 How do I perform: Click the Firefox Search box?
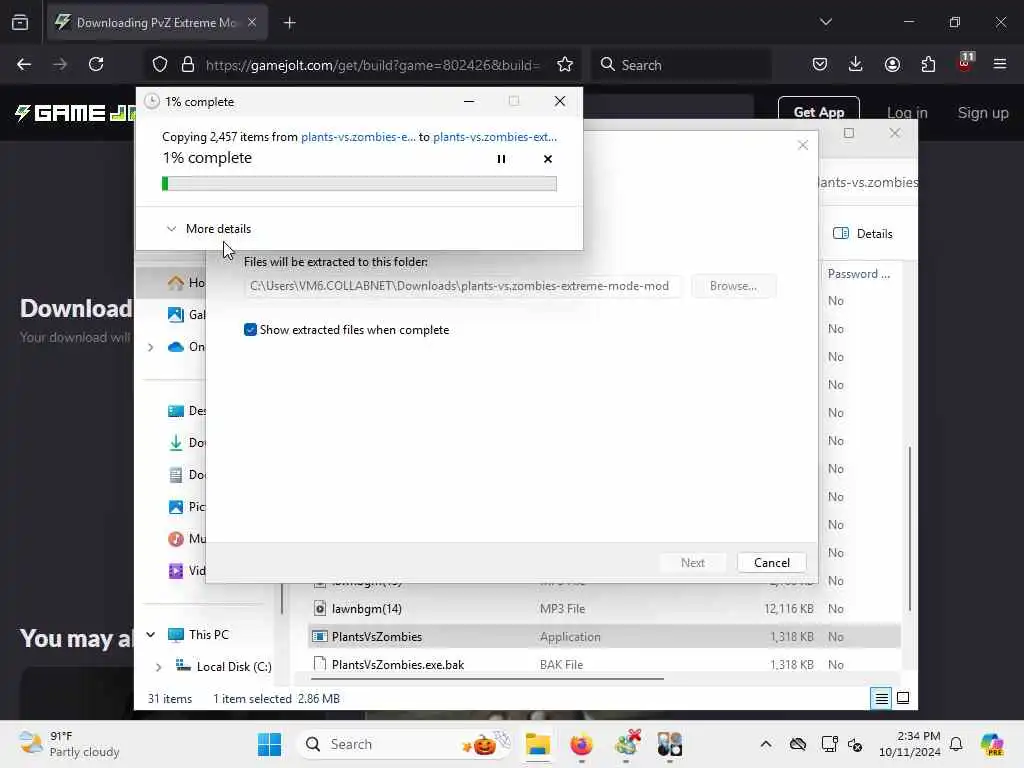(x=682, y=65)
